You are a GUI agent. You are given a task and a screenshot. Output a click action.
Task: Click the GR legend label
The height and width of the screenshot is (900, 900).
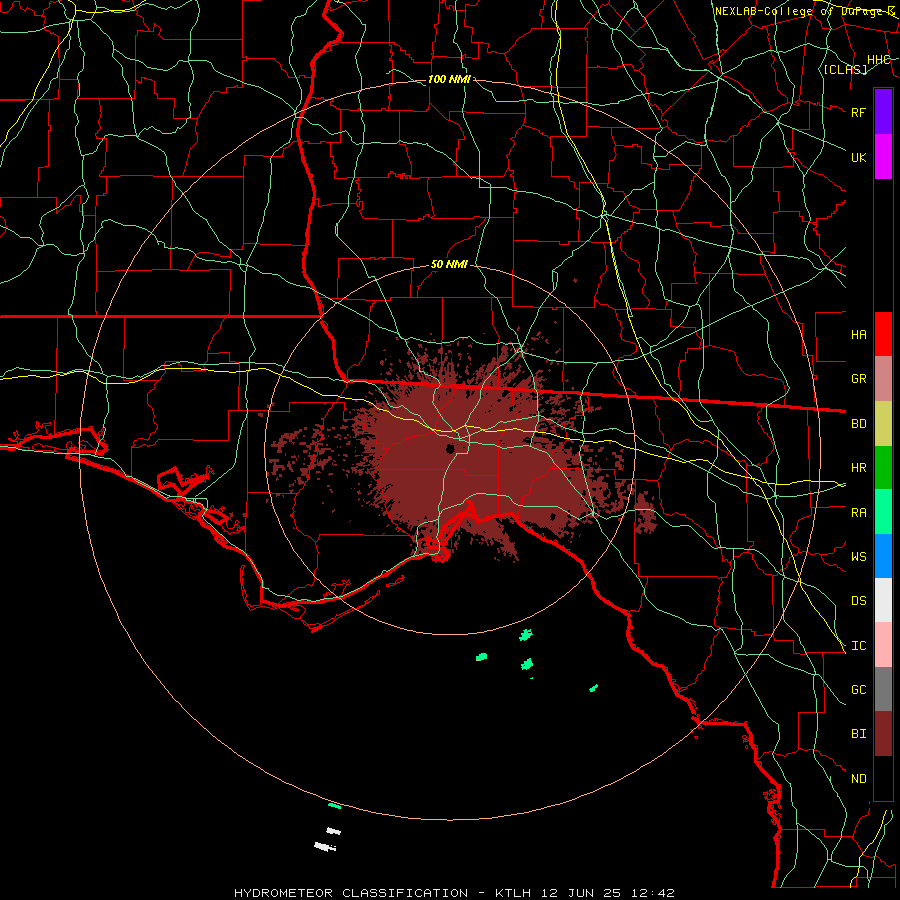coord(858,379)
